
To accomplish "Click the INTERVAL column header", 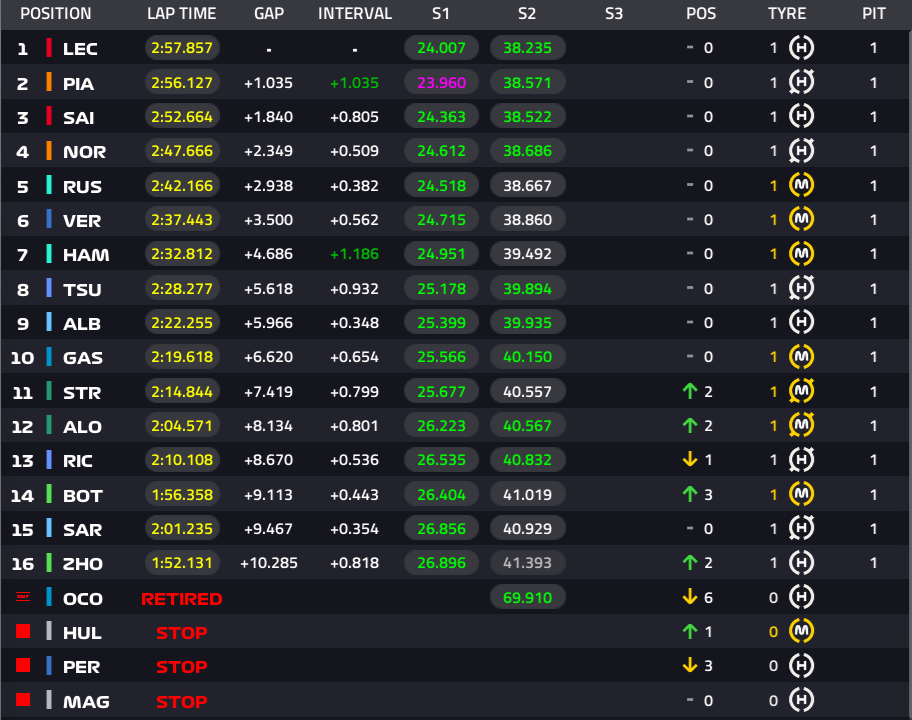I will click(x=355, y=13).
